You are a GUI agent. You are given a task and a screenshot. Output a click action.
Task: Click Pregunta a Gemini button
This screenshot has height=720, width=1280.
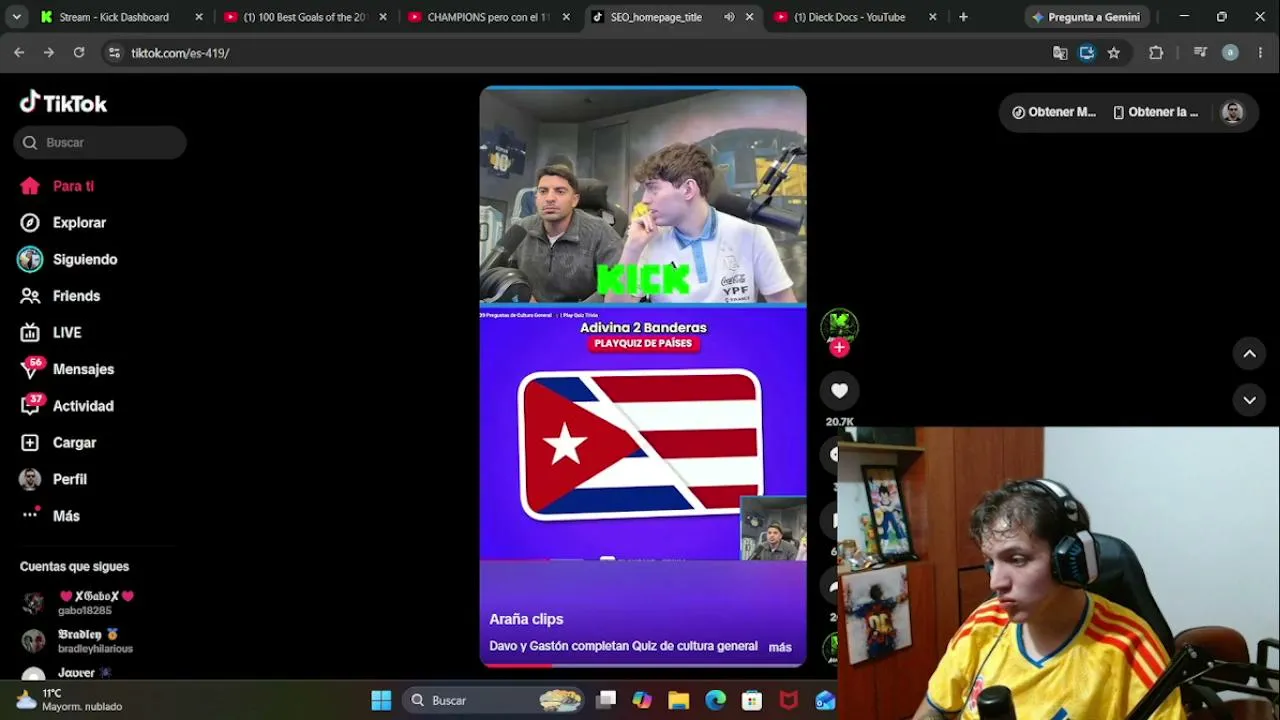[1086, 17]
